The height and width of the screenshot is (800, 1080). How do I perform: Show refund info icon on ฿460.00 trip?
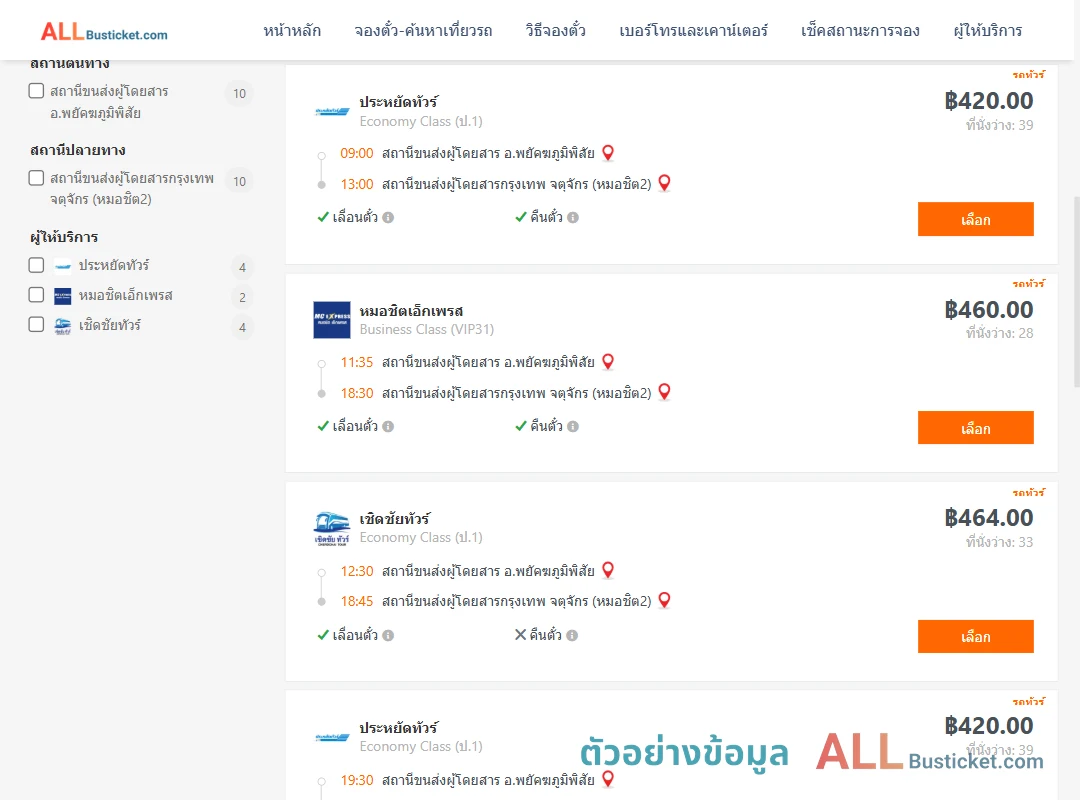[573, 427]
